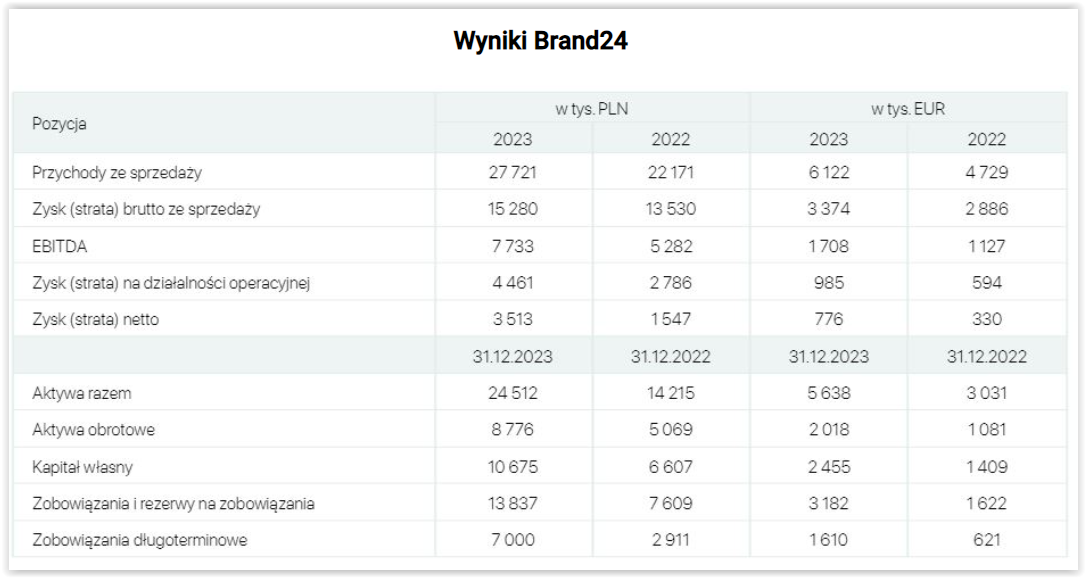Click the value "7 609"
Screen dimensions: 1086x578
tap(670, 503)
